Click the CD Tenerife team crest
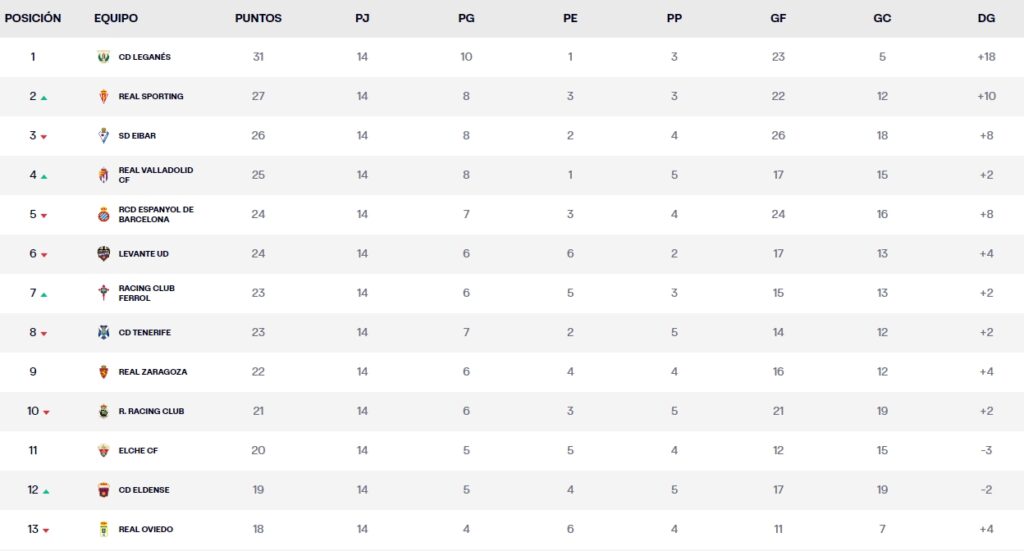This screenshot has width=1024, height=551. pos(102,333)
